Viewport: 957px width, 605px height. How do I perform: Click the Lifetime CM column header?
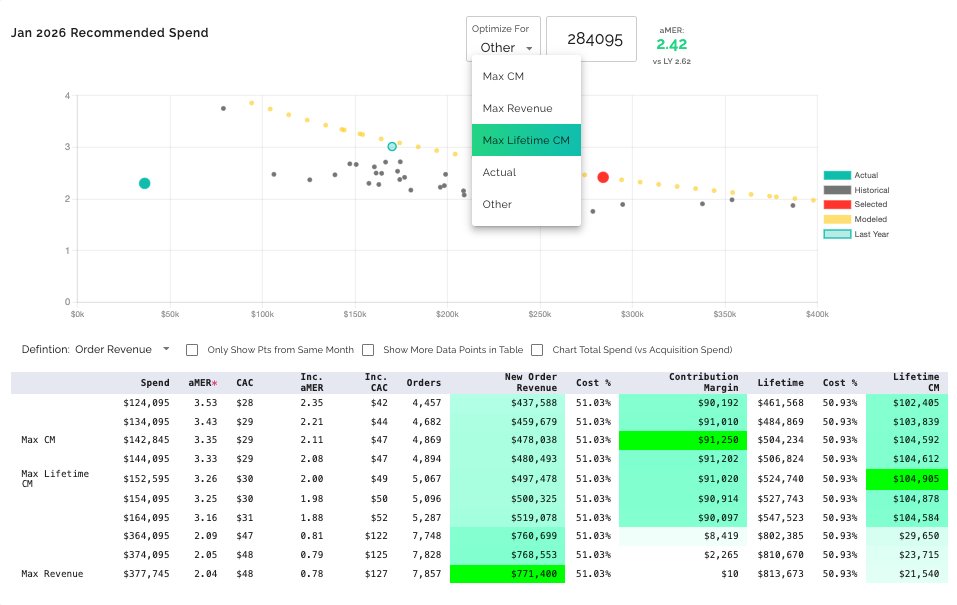[915, 382]
